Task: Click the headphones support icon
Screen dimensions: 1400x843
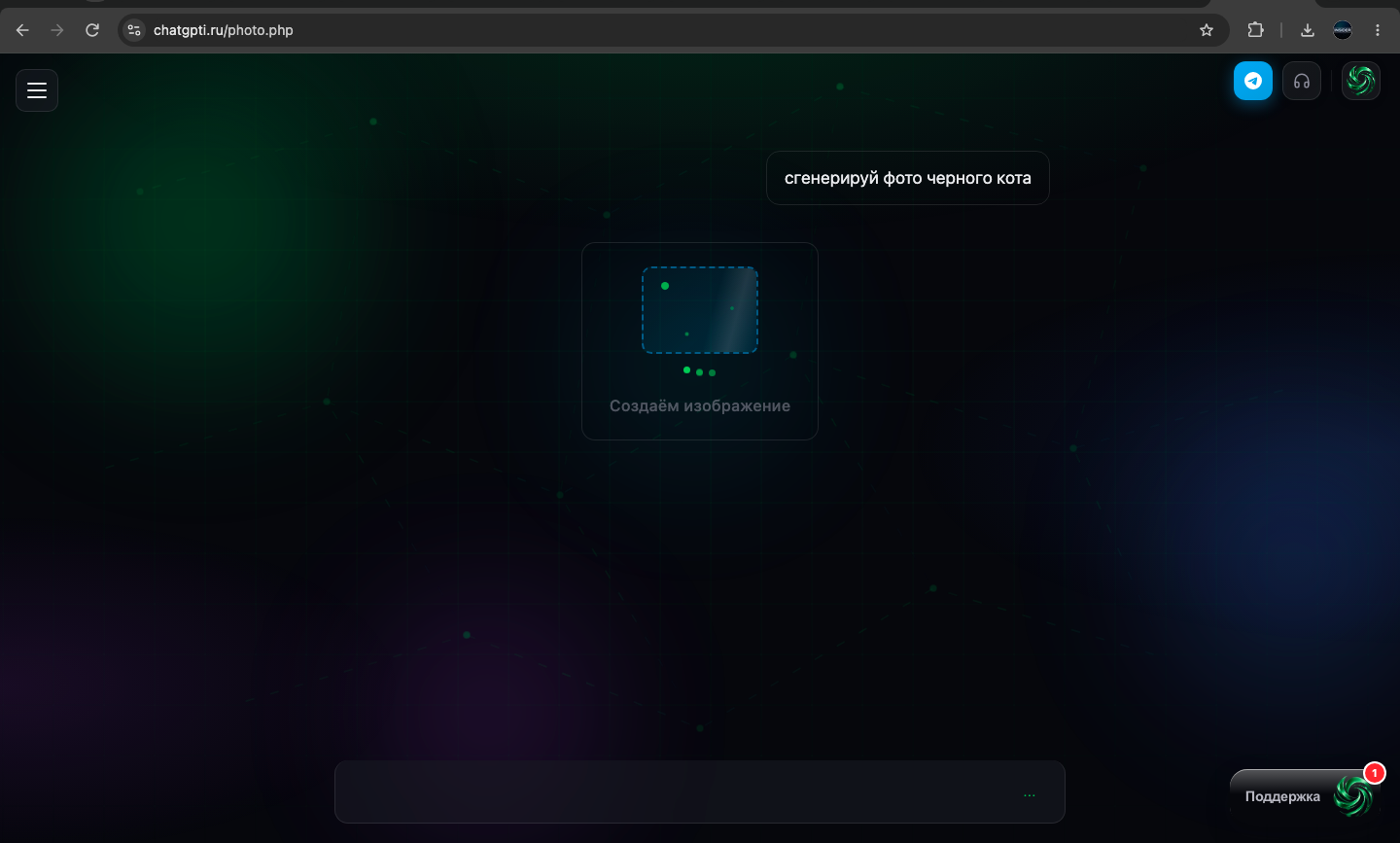Action: click(x=1302, y=81)
